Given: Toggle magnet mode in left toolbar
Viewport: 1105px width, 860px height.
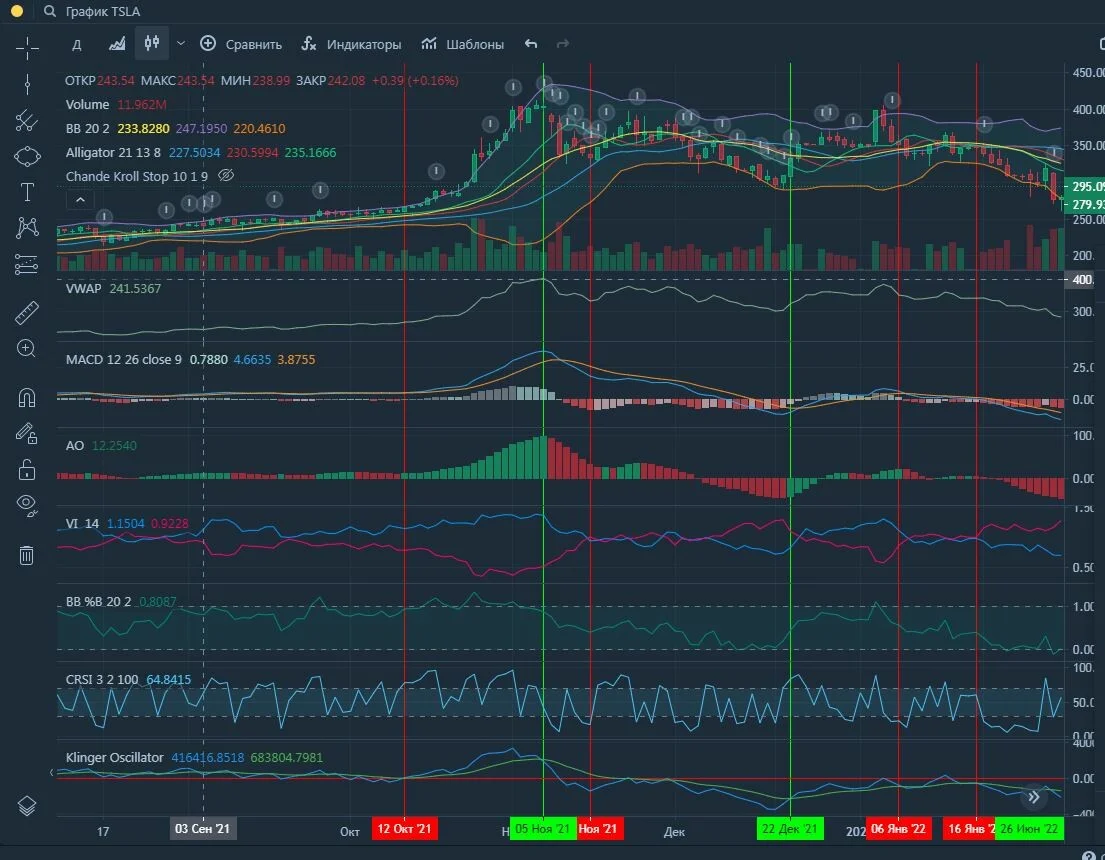Looking at the screenshot, I should click(x=27, y=398).
